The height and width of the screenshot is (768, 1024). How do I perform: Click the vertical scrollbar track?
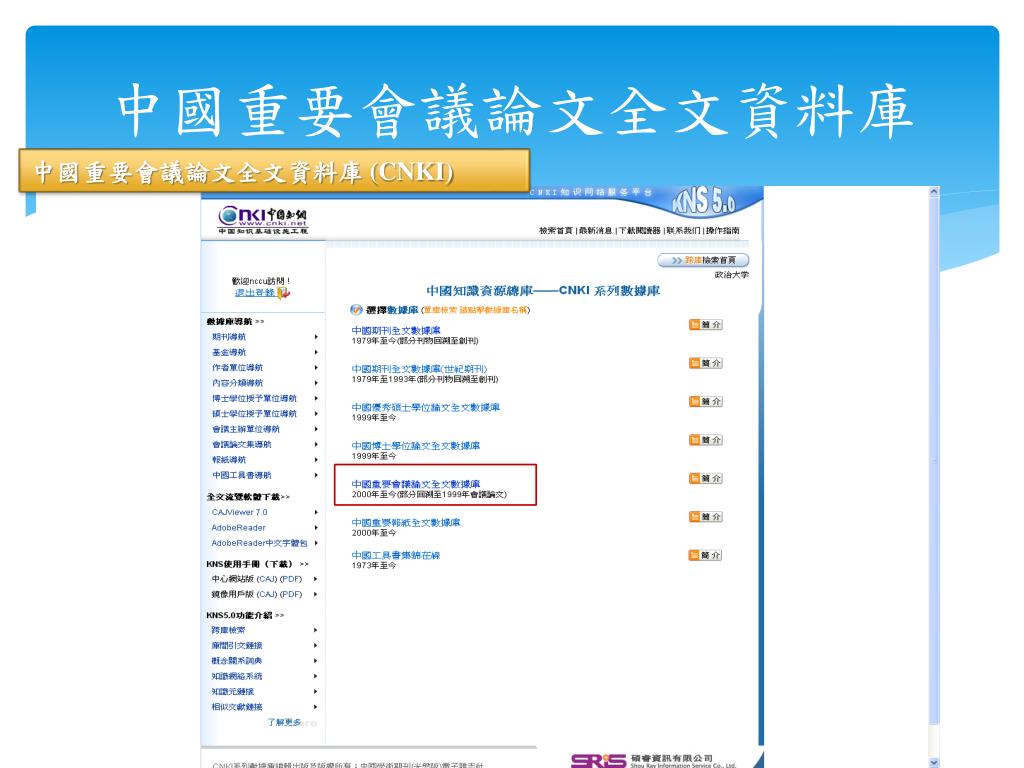point(934,477)
